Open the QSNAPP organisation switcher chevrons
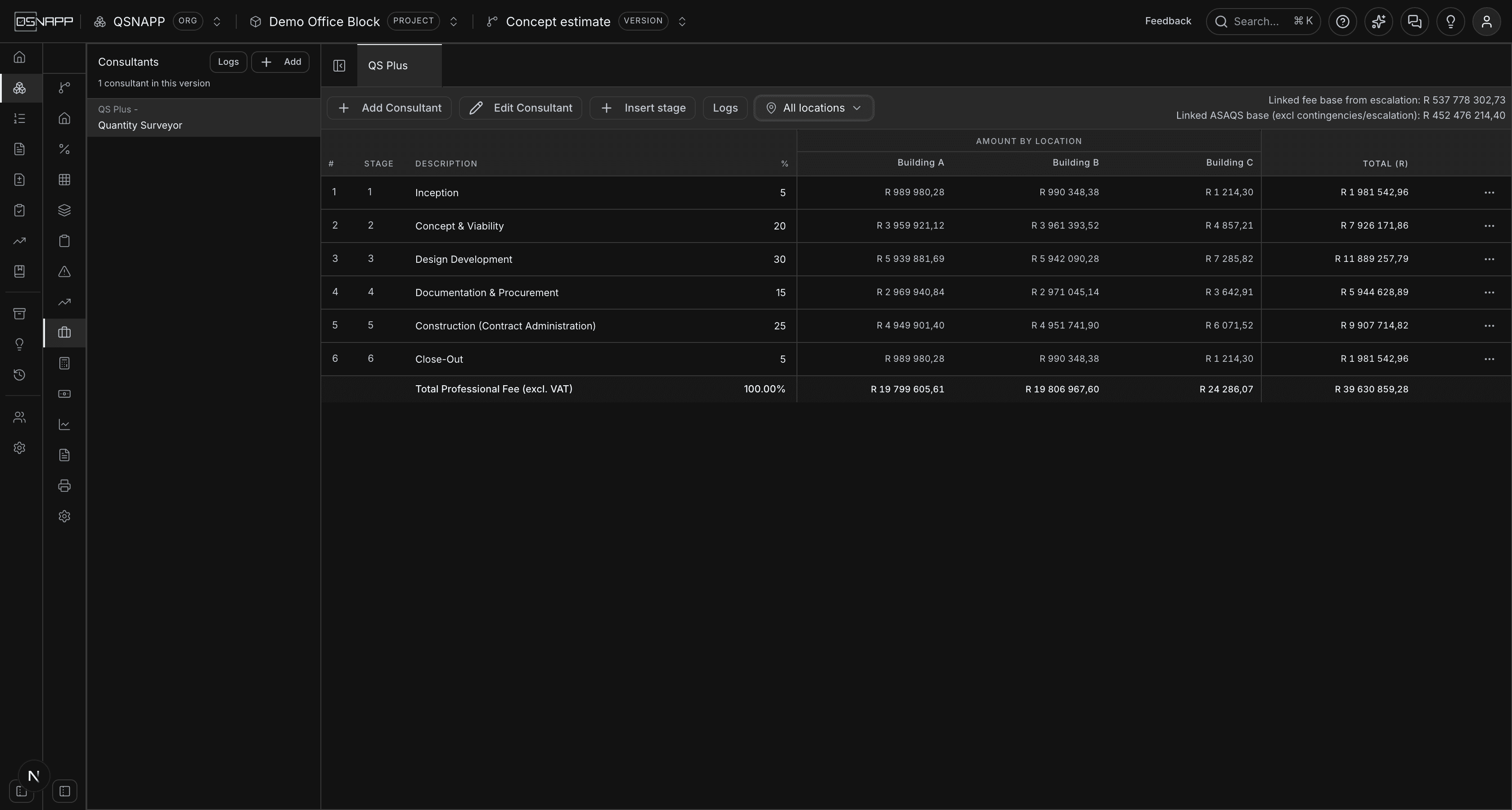This screenshot has height=810, width=1512. pyautogui.click(x=216, y=22)
